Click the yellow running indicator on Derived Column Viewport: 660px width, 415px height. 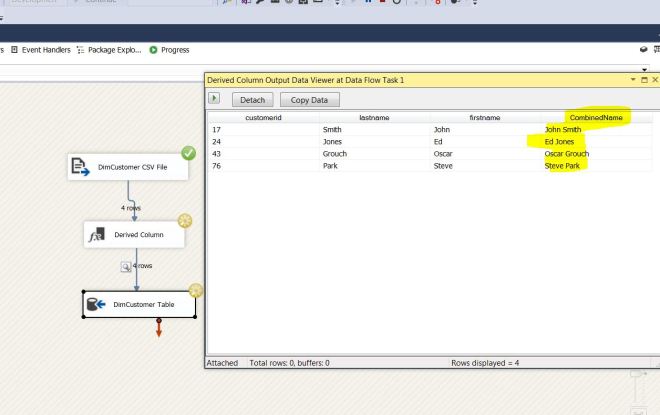[x=184, y=221]
